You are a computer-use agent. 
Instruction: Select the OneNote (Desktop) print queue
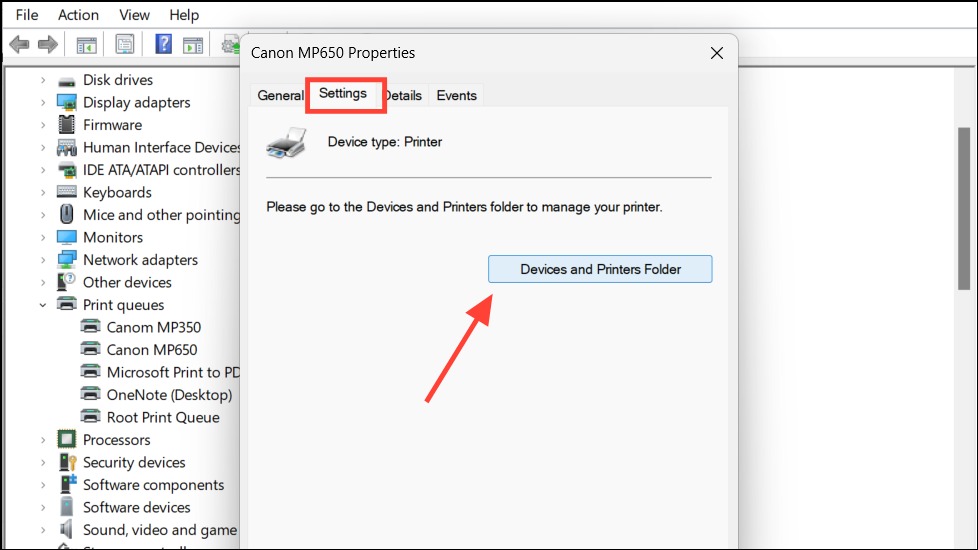coord(169,395)
